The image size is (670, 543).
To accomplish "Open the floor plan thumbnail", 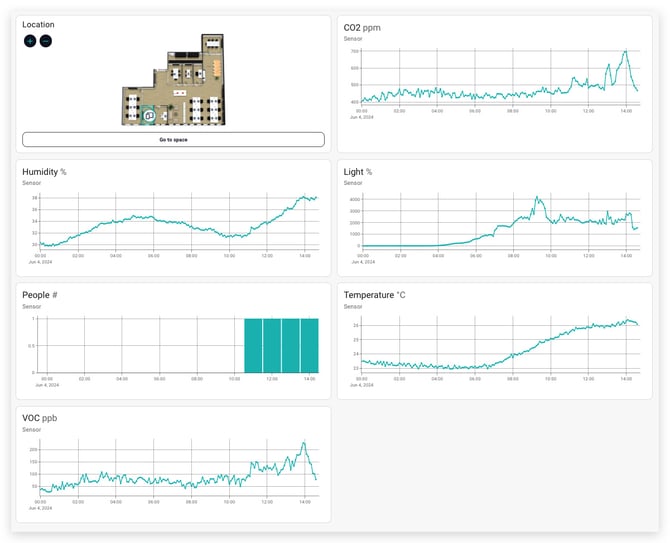I will 173,80.
